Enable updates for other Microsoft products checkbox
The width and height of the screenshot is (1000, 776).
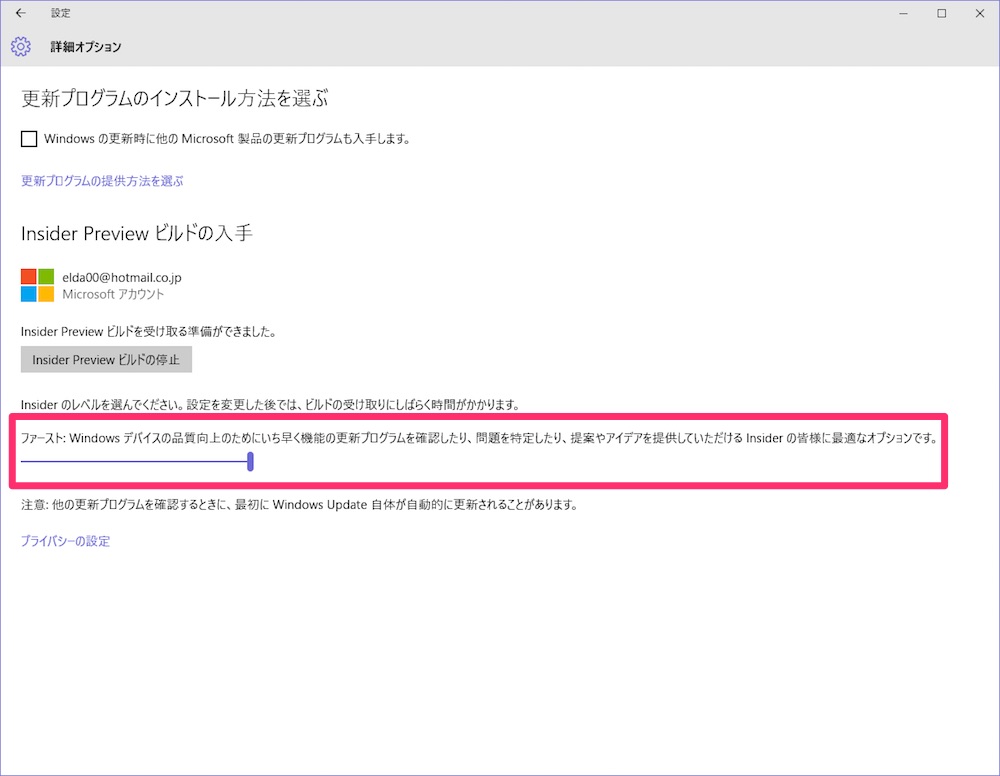29,138
